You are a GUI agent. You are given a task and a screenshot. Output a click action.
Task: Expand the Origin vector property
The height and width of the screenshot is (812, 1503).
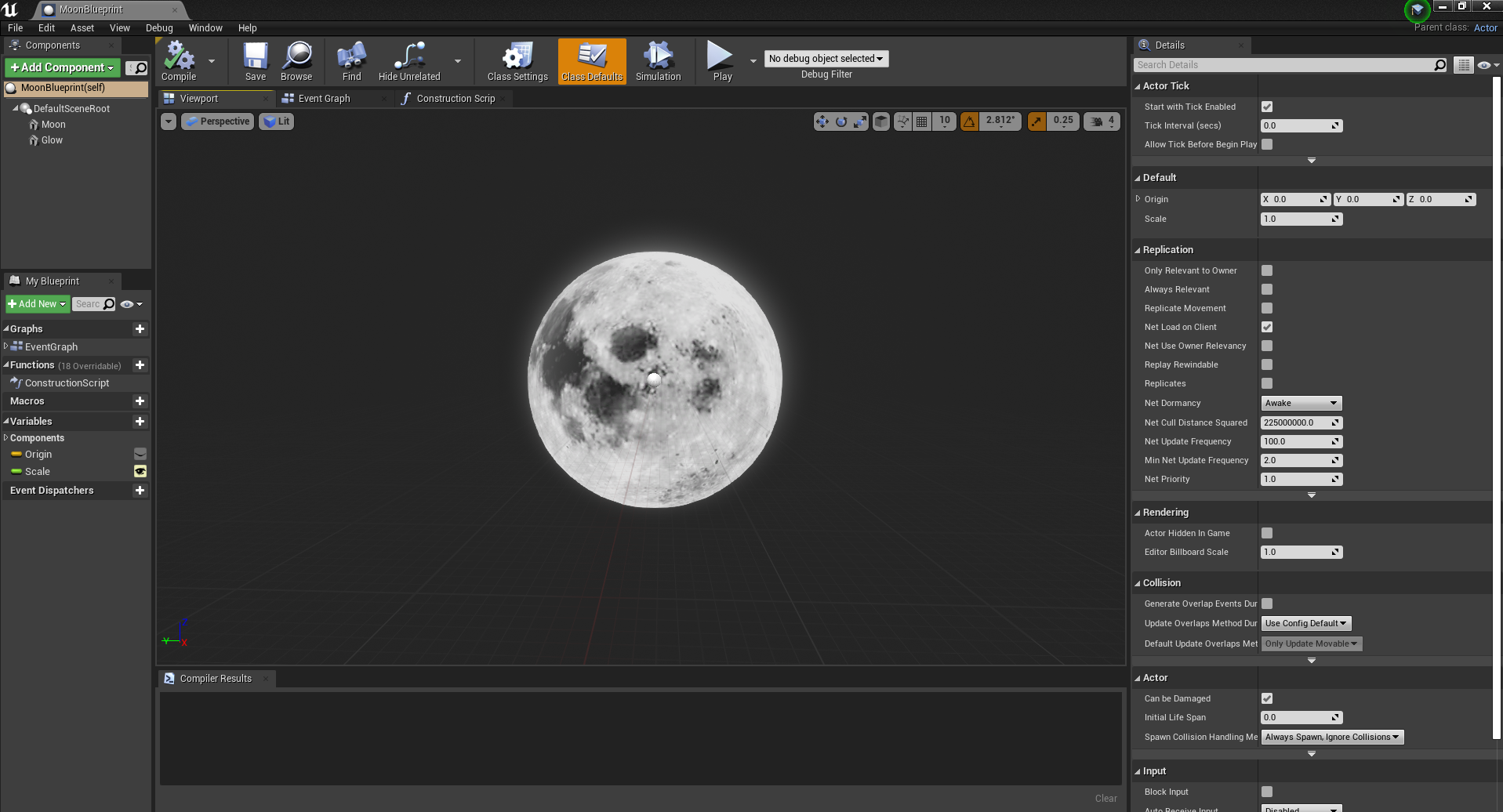1138,199
